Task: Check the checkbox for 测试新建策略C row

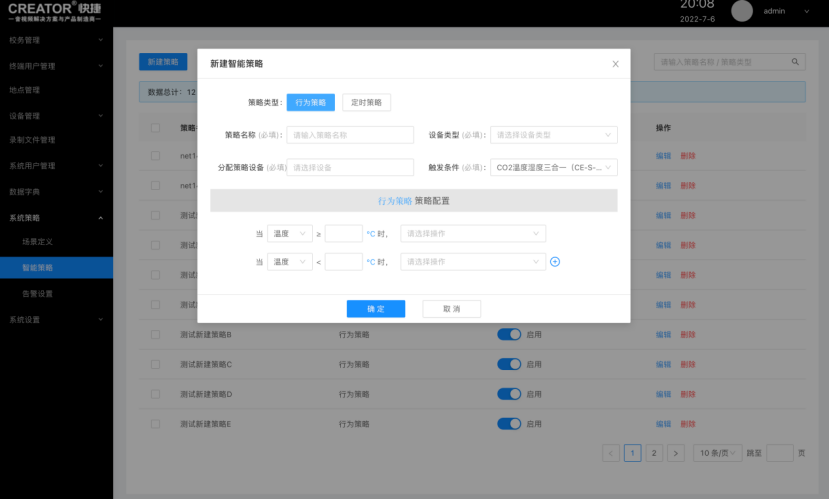Action: [x=155, y=364]
